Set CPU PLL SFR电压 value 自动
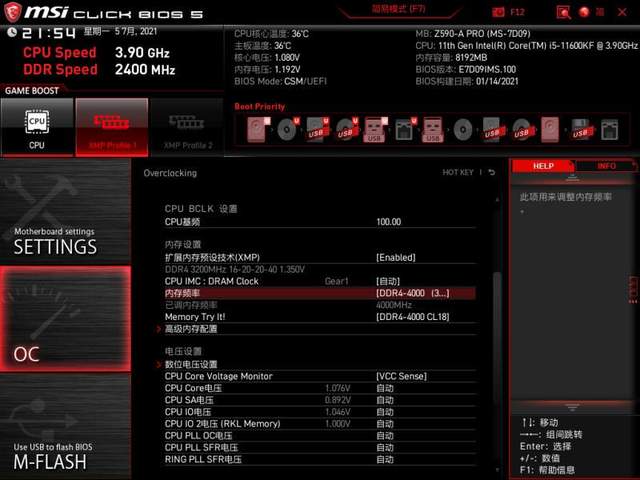Viewport: 640px width, 480px height. coord(385,447)
